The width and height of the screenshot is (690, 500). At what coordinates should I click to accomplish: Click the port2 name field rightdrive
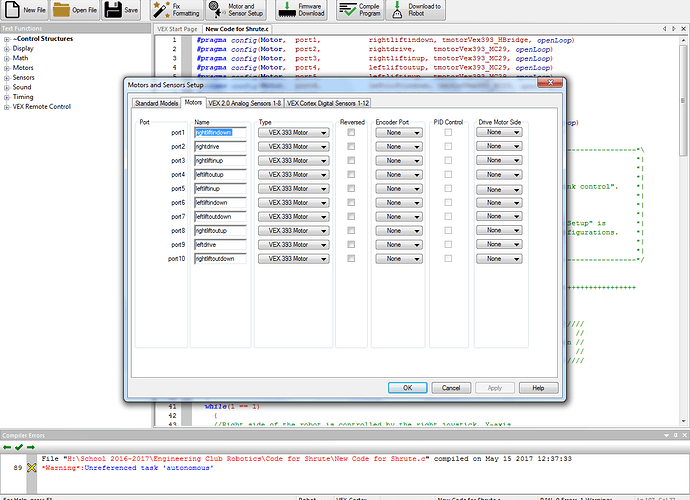click(220, 147)
